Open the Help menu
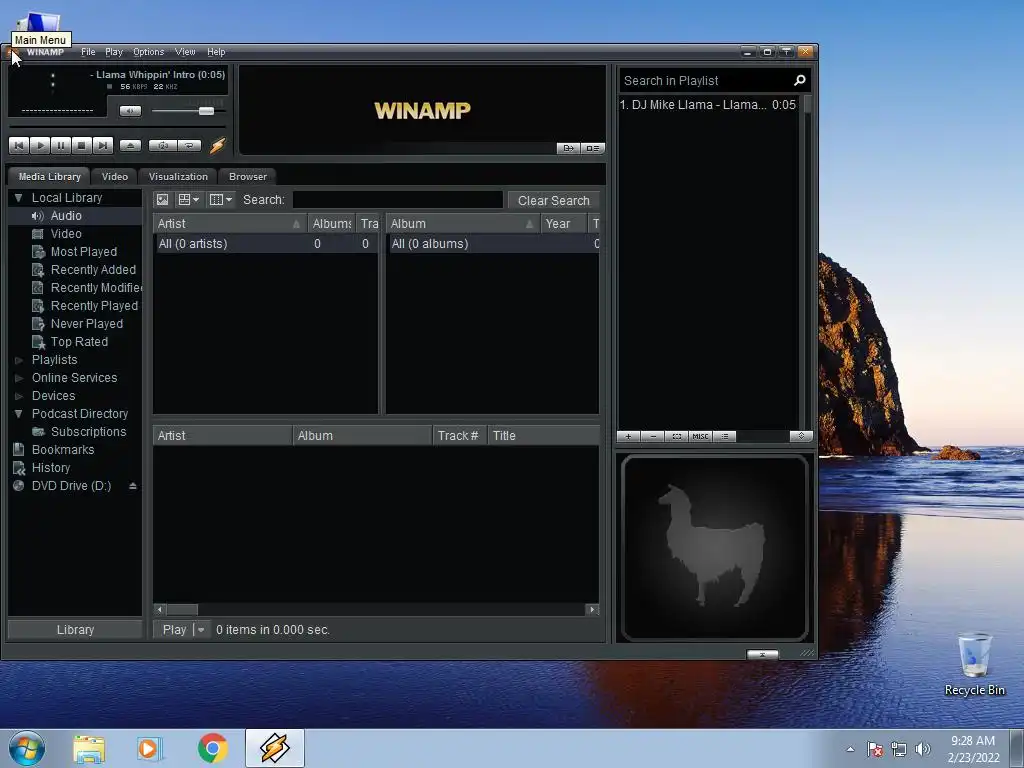The width and height of the screenshot is (1024, 768). [216, 52]
